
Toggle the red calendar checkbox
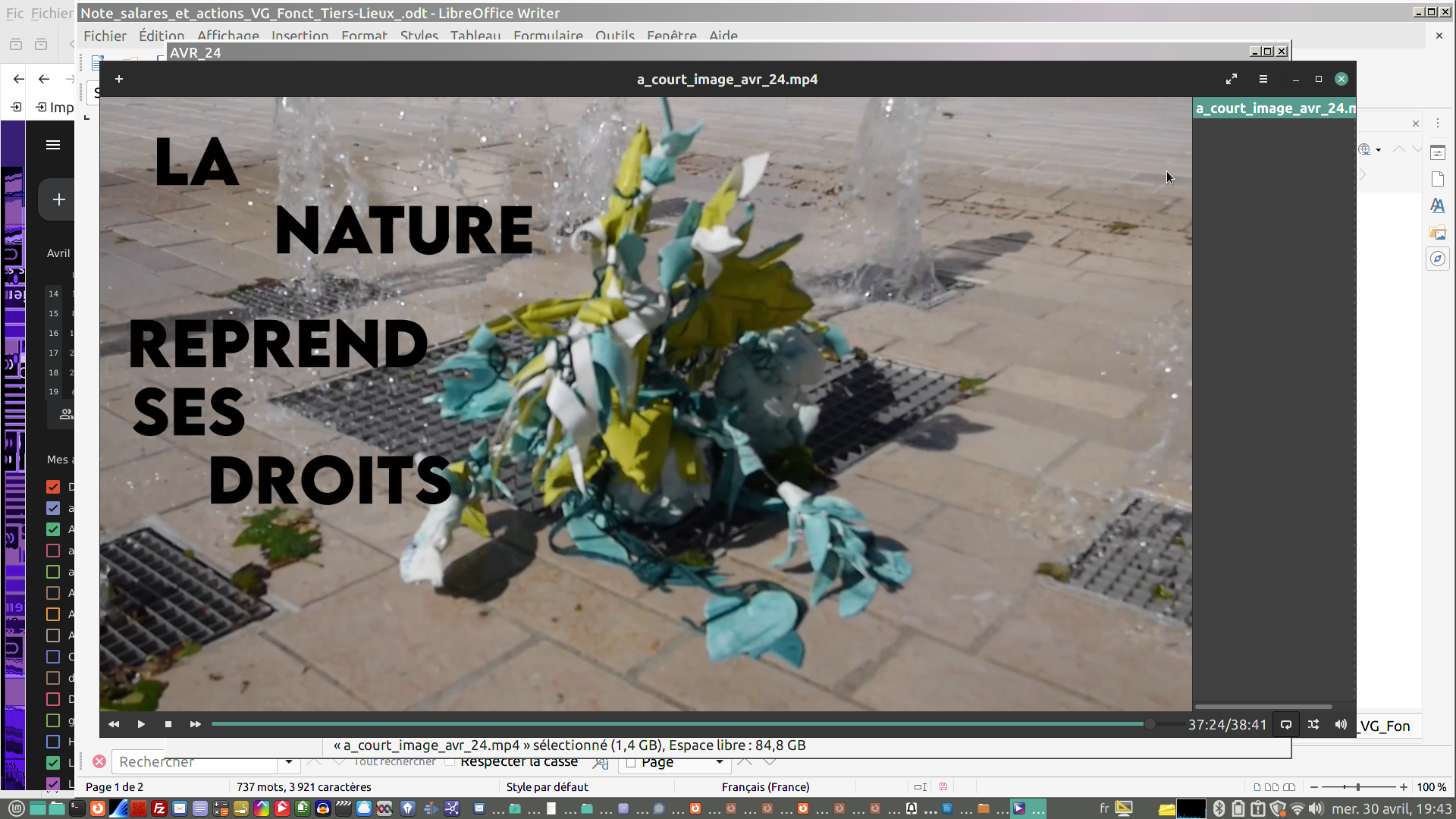coord(53,487)
